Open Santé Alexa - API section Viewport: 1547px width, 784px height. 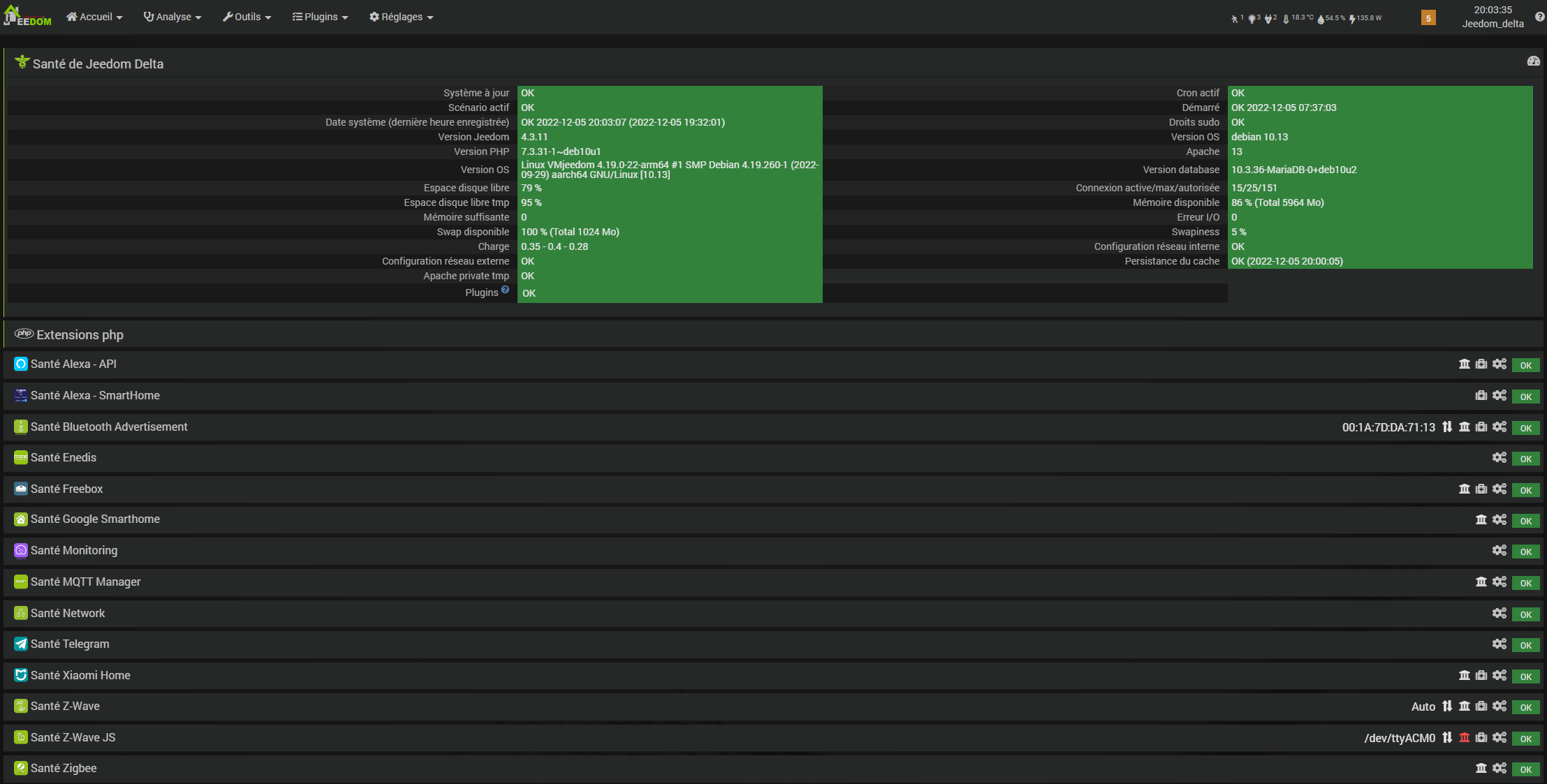pyautogui.click(x=73, y=364)
